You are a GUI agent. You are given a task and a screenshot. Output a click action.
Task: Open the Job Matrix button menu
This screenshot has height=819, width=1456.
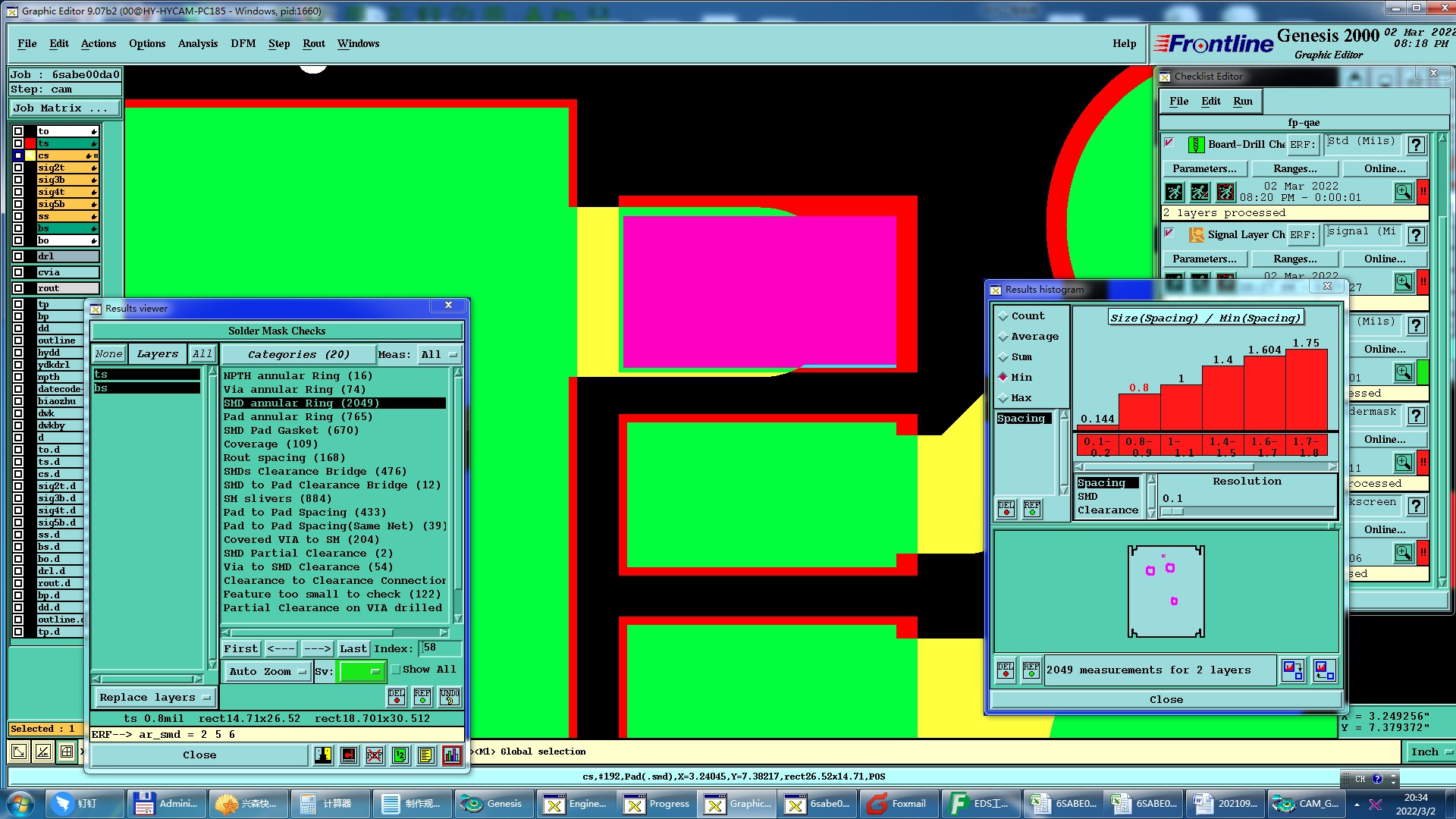click(x=64, y=108)
